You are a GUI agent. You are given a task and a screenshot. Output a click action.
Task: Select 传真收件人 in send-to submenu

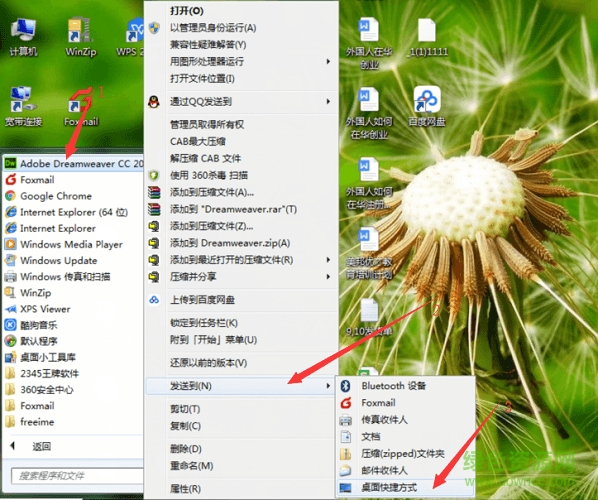pos(406,420)
